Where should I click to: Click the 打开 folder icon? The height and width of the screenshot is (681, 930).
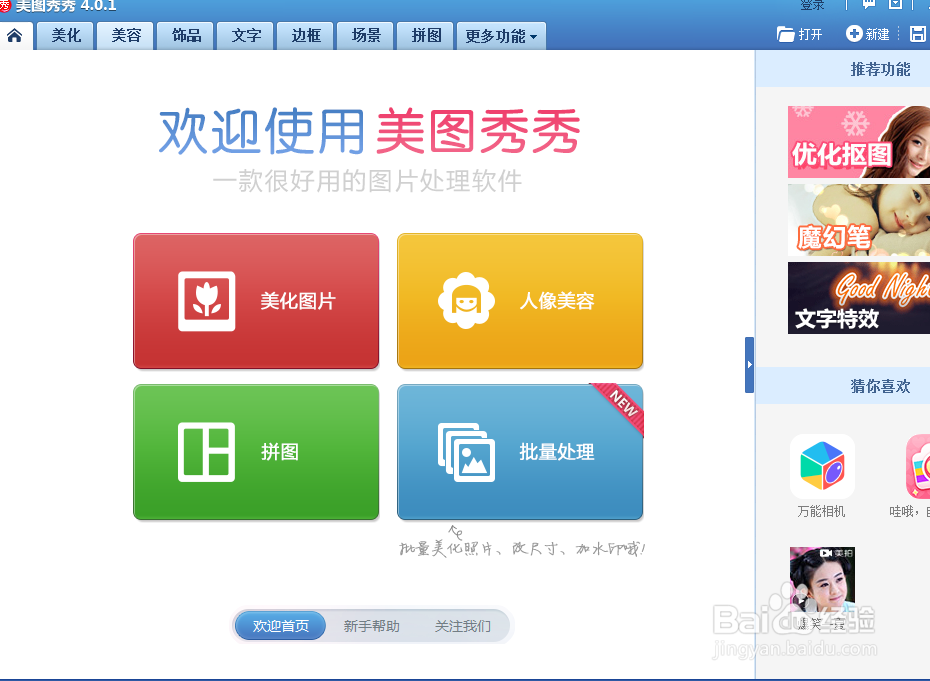(785, 34)
